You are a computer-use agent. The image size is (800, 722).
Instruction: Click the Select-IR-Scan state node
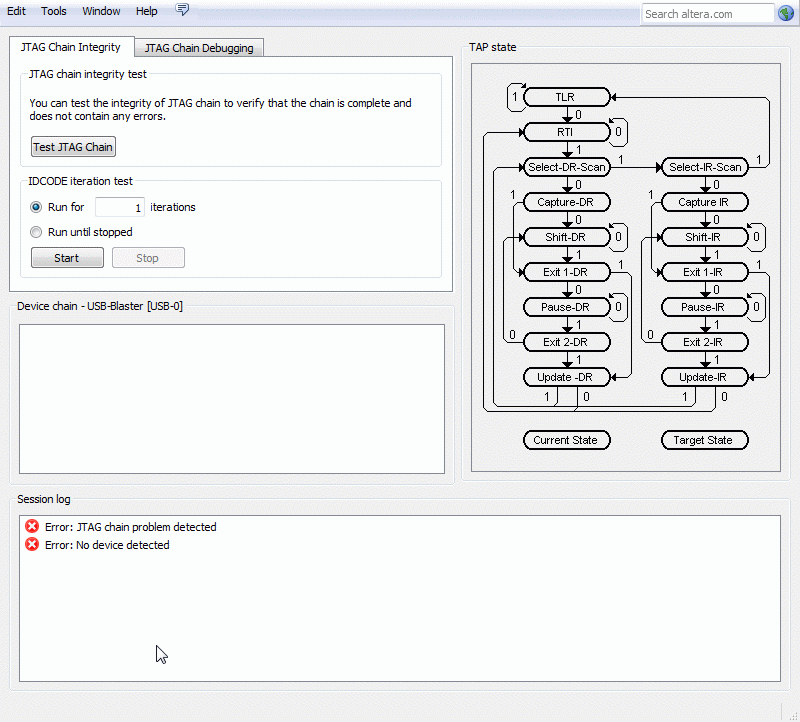point(704,167)
